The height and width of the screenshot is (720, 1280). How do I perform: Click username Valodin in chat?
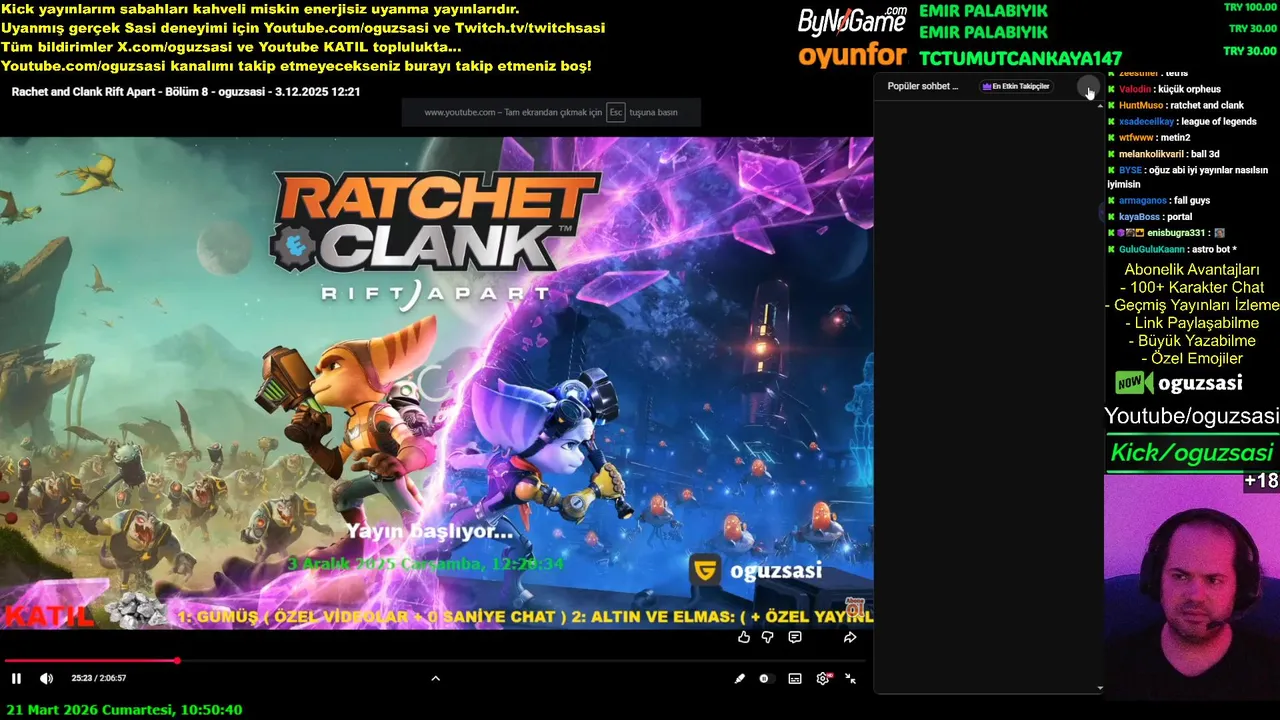(1135, 89)
